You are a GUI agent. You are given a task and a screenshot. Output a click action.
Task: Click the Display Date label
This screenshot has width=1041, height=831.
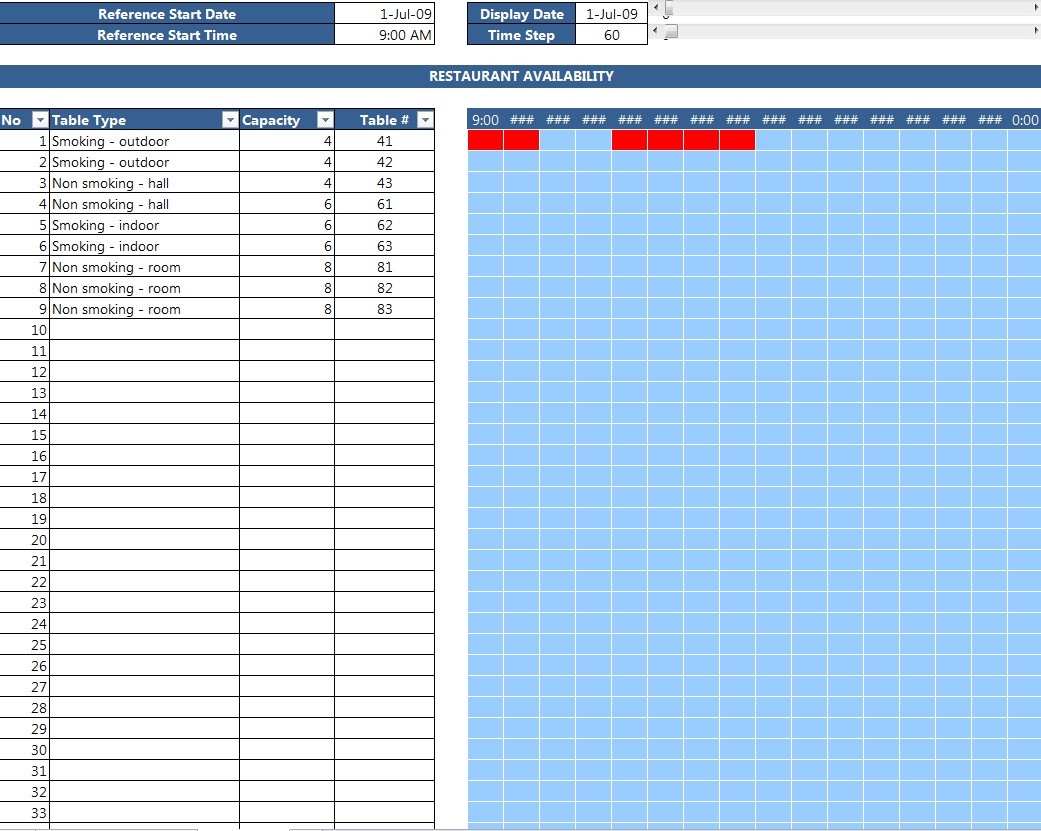coord(521,14)
